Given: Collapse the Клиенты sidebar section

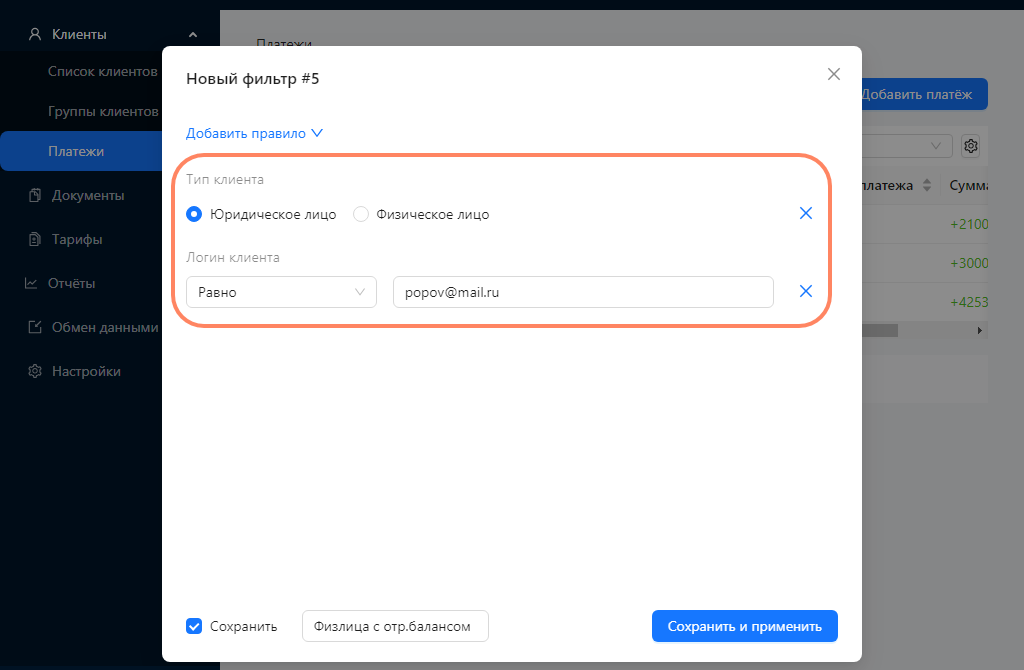Looking at the screenshot, I should click(193, 35).
